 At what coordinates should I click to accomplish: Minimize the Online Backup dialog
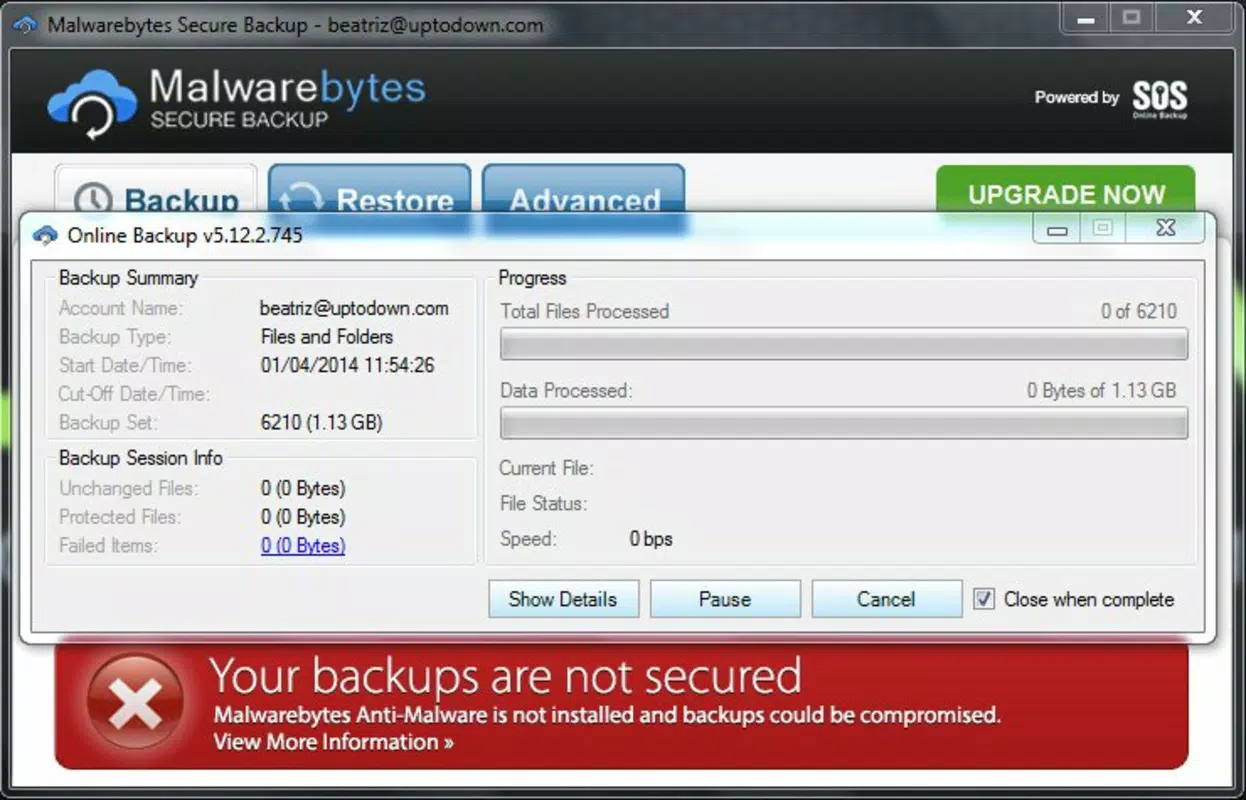tap(1057, 230)
